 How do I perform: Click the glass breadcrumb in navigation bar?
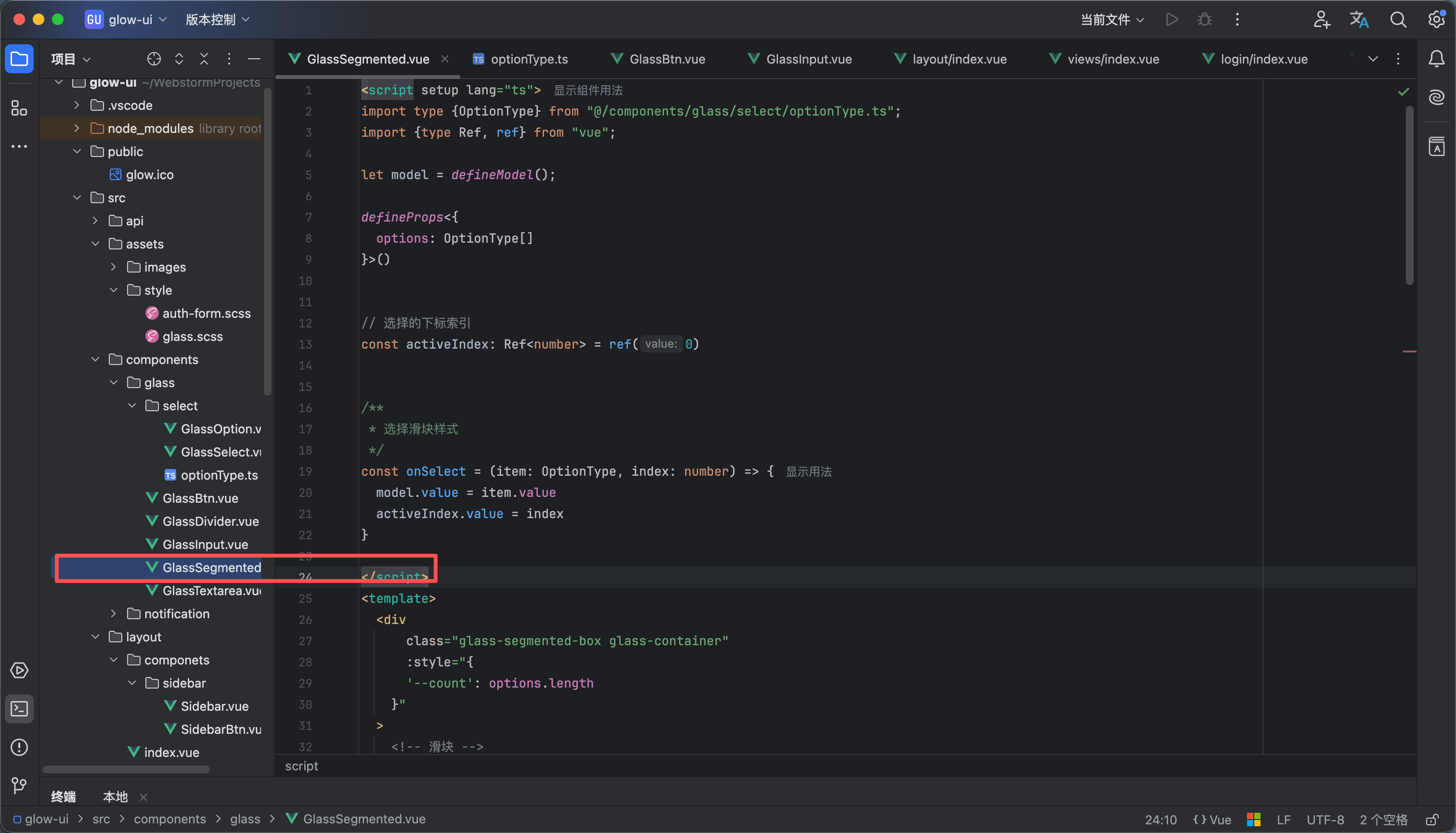tap(245, 819)
